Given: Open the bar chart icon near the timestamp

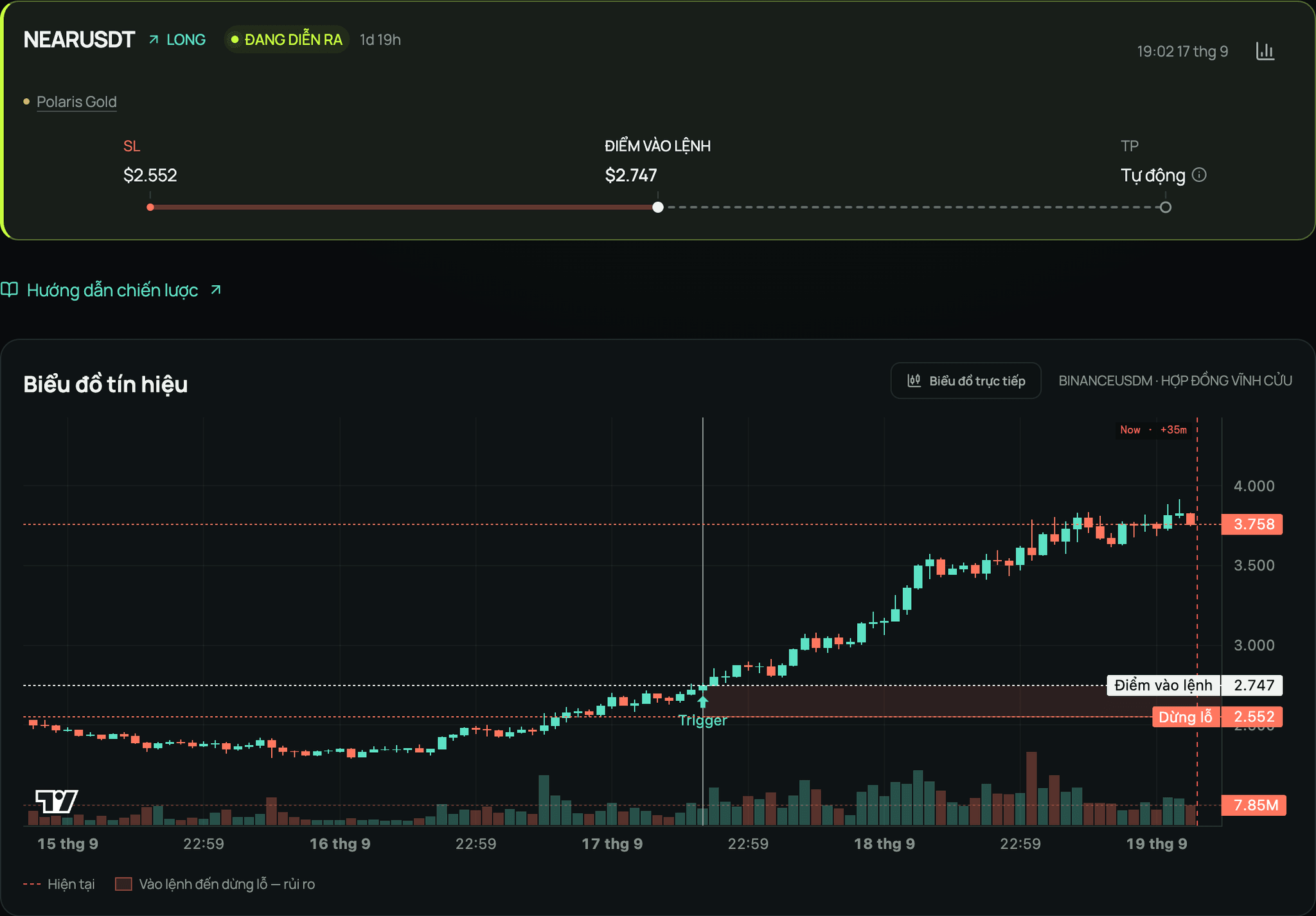Looking at the screenshot, I should click(1265, 51).
